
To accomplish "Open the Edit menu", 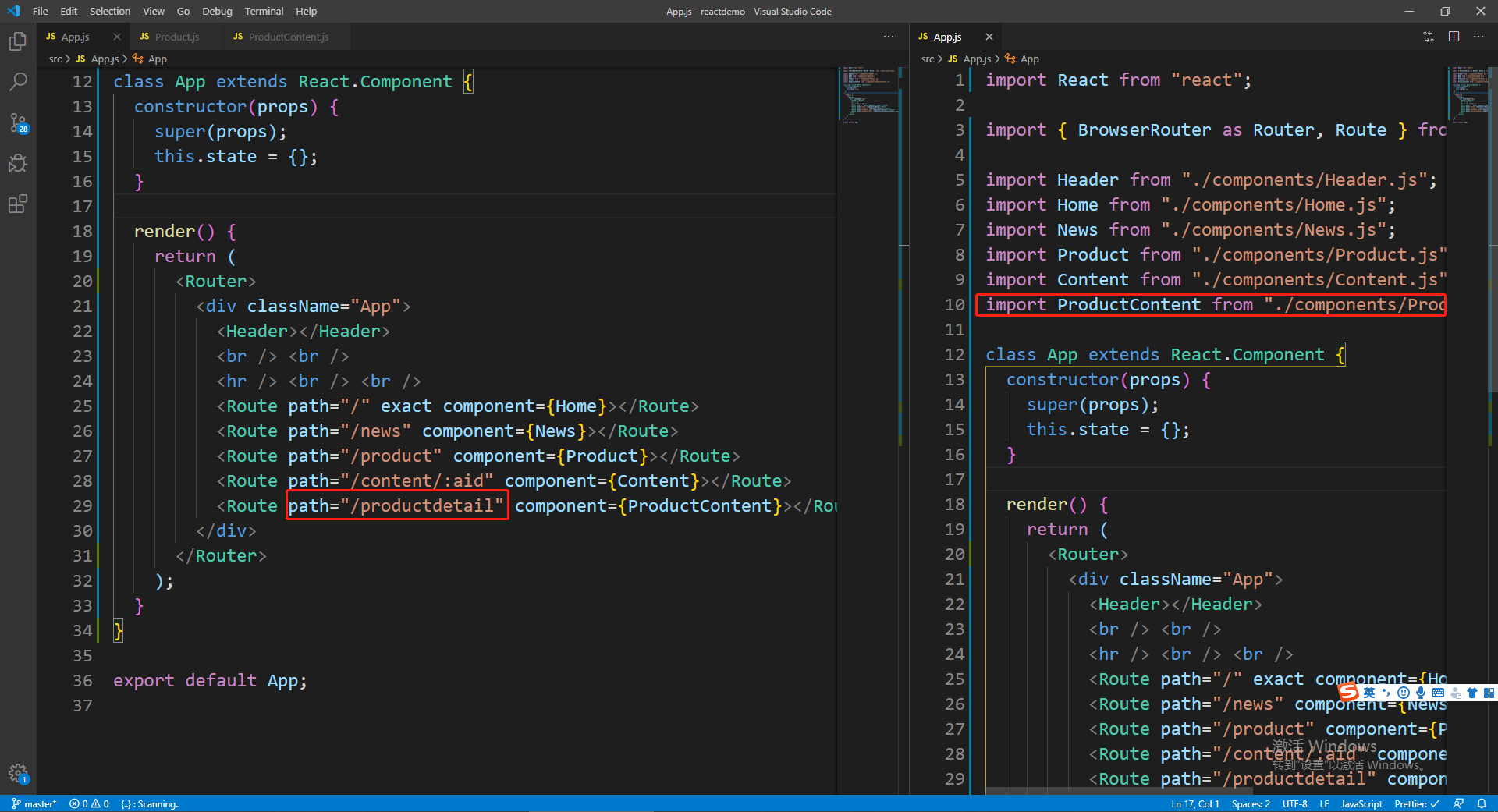I will pyautogui.click(x=69, y=11).
